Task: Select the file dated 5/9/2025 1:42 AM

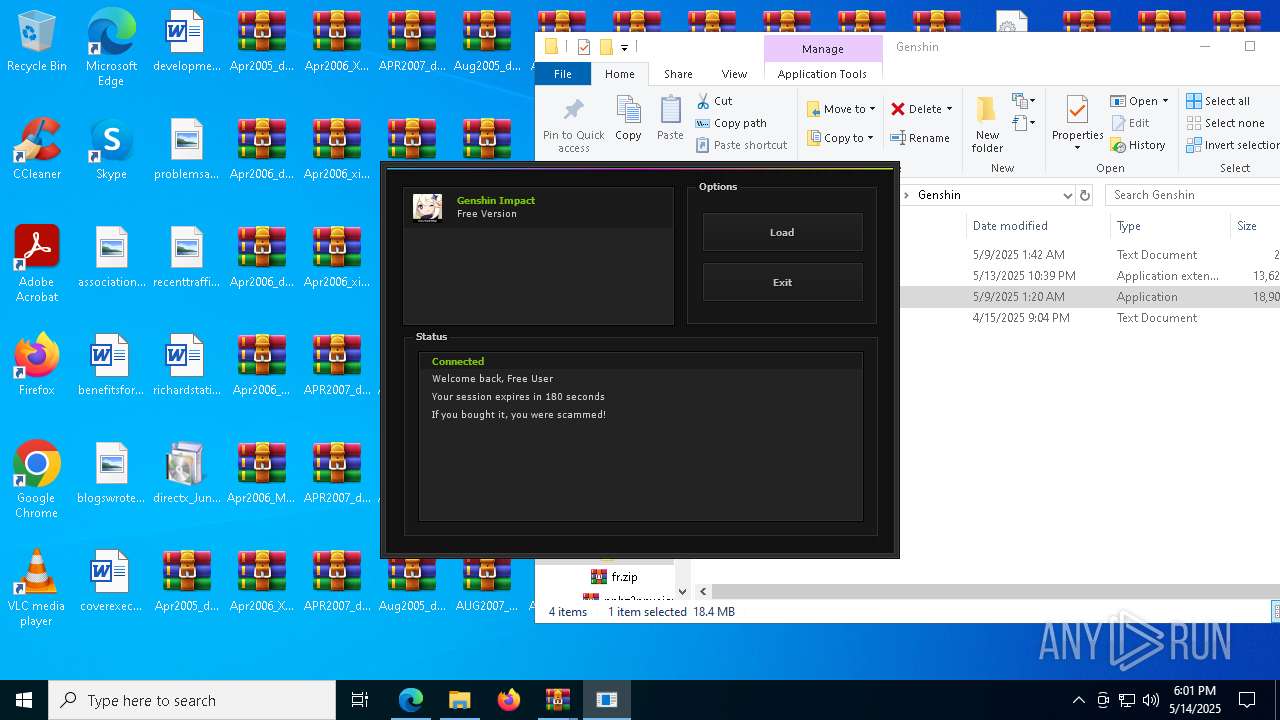Action: (1089, 255)
